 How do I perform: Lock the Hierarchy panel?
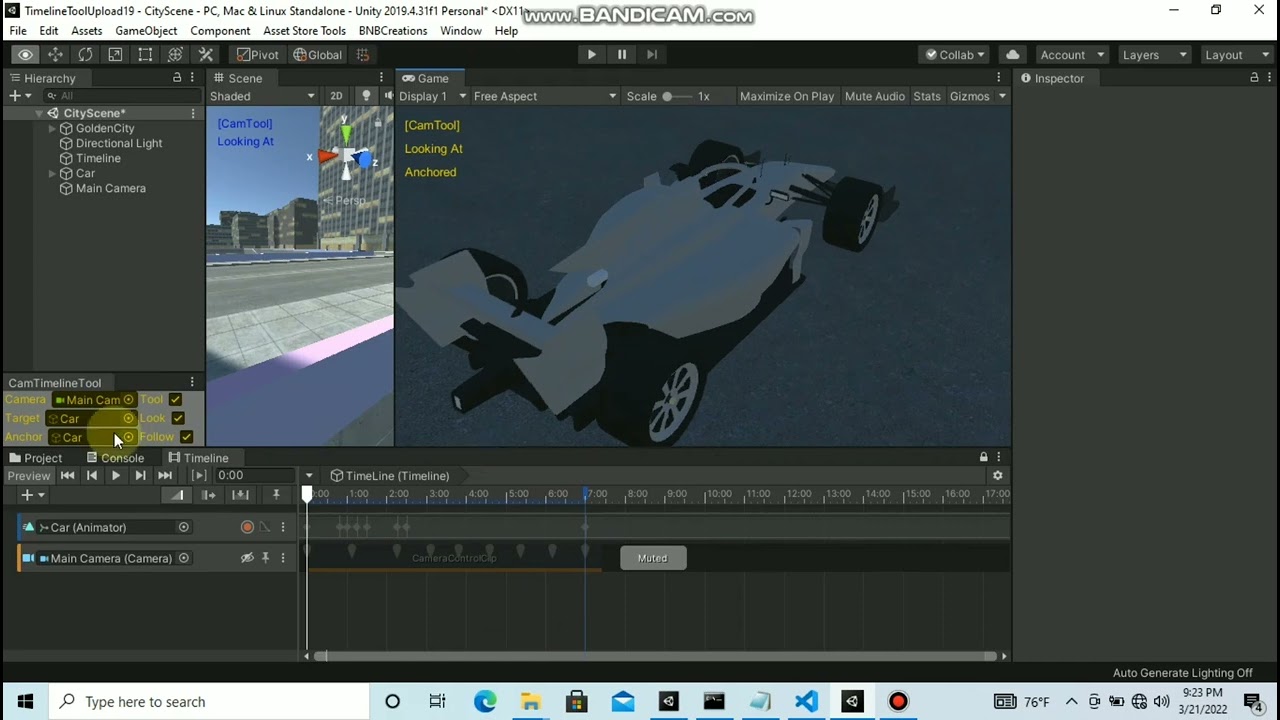pyautogui.click(x=177, y=78)
